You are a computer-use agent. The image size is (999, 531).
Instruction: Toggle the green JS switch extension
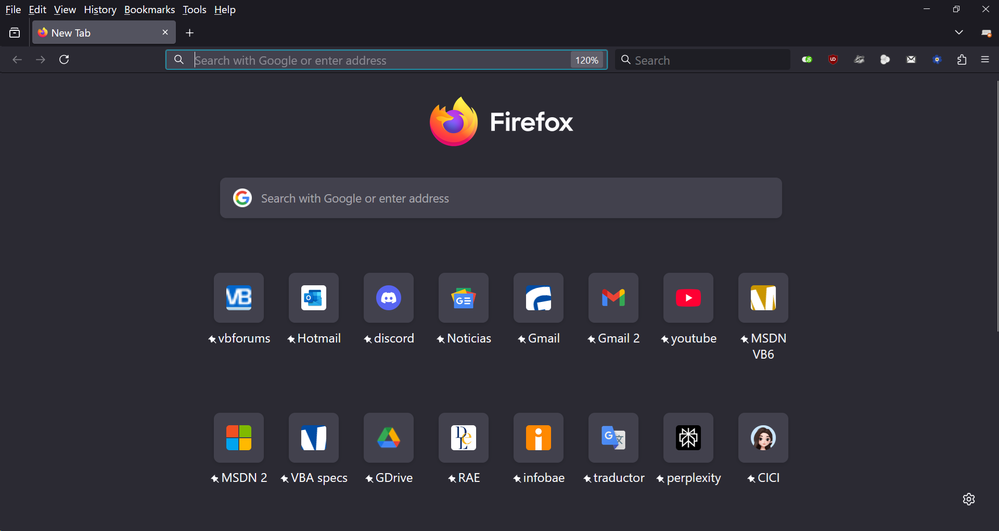[807, 60]
